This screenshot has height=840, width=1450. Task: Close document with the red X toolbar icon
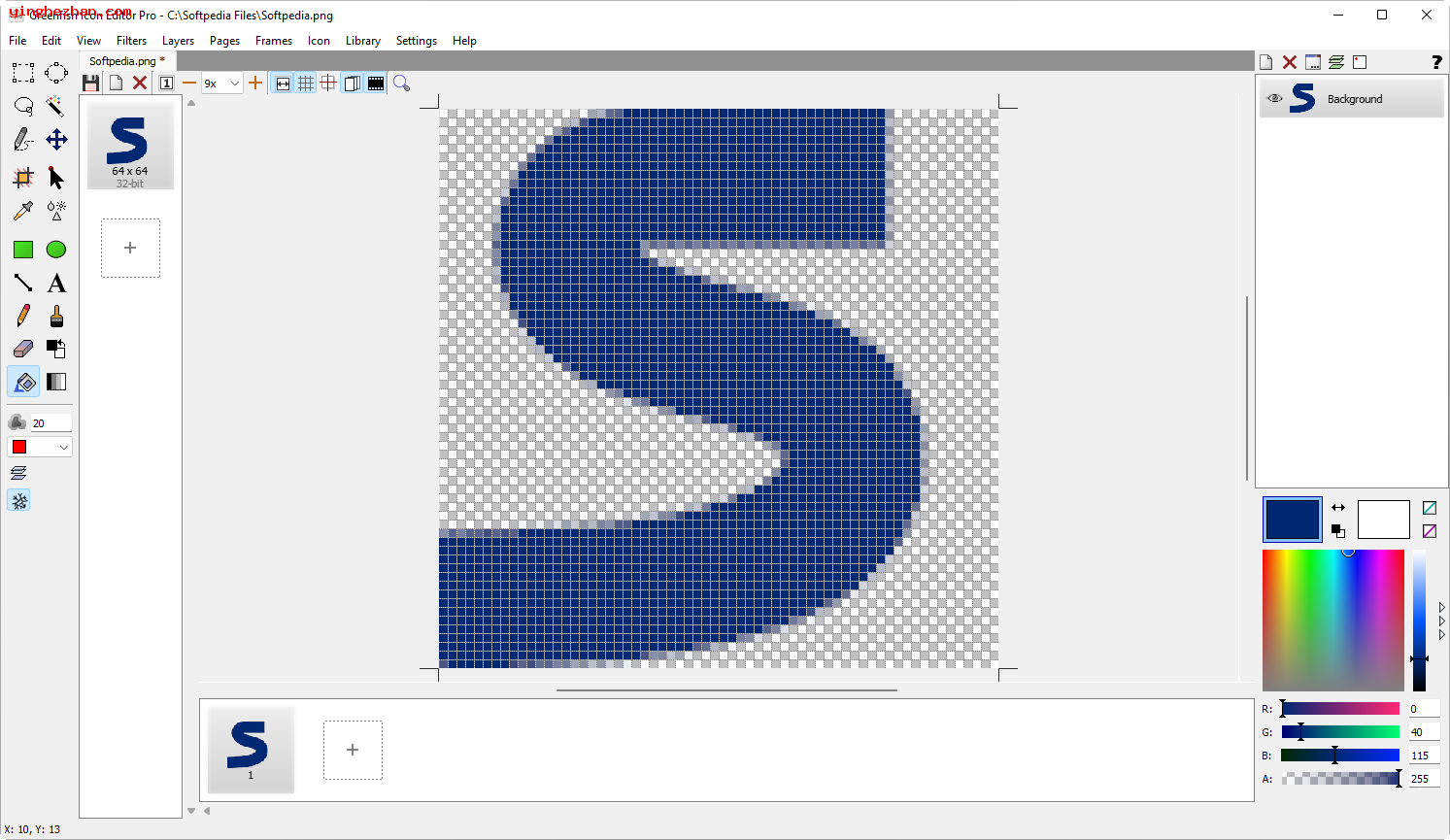[140, 84]
